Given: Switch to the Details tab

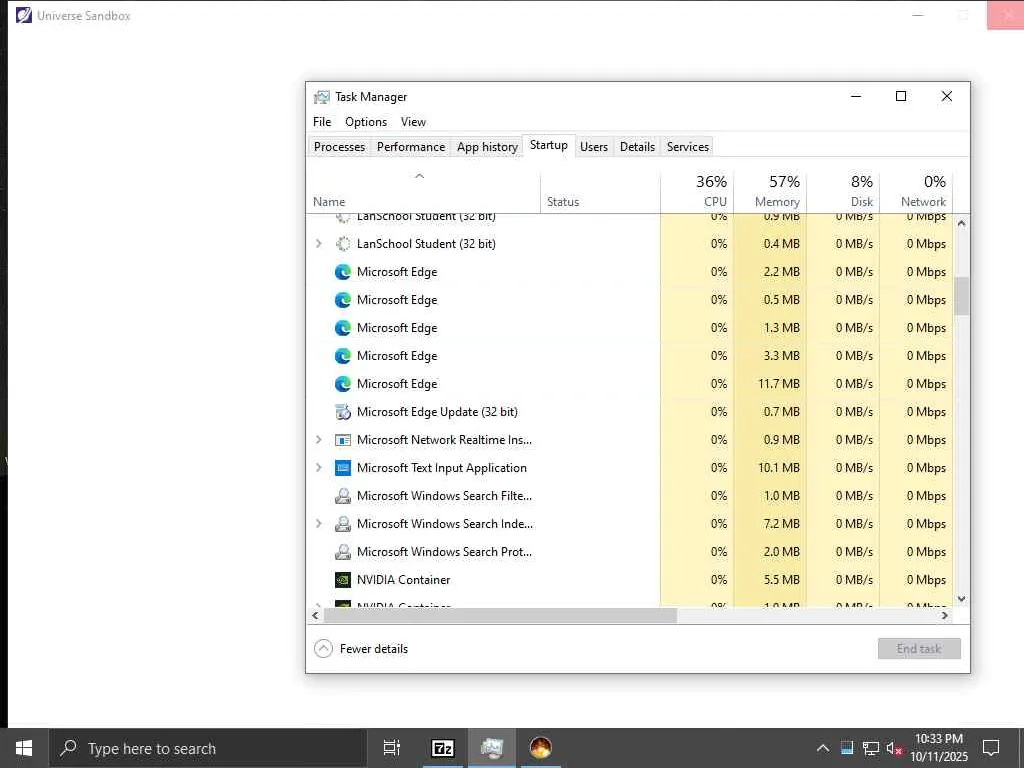Looking at the screenshot, I should point(637,147).
